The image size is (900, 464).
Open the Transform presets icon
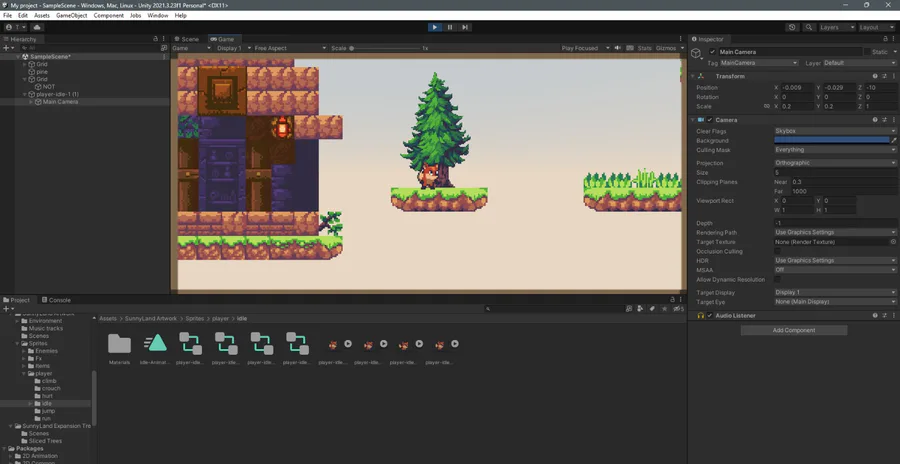click(885, 76)
